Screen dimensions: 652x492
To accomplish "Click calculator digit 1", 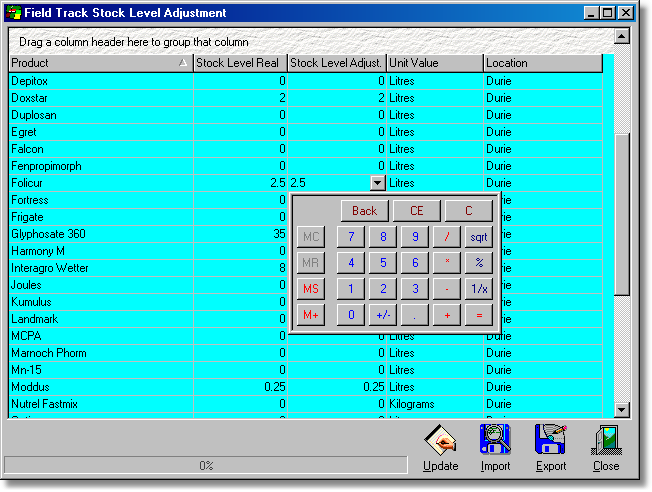I will point(351,289).
